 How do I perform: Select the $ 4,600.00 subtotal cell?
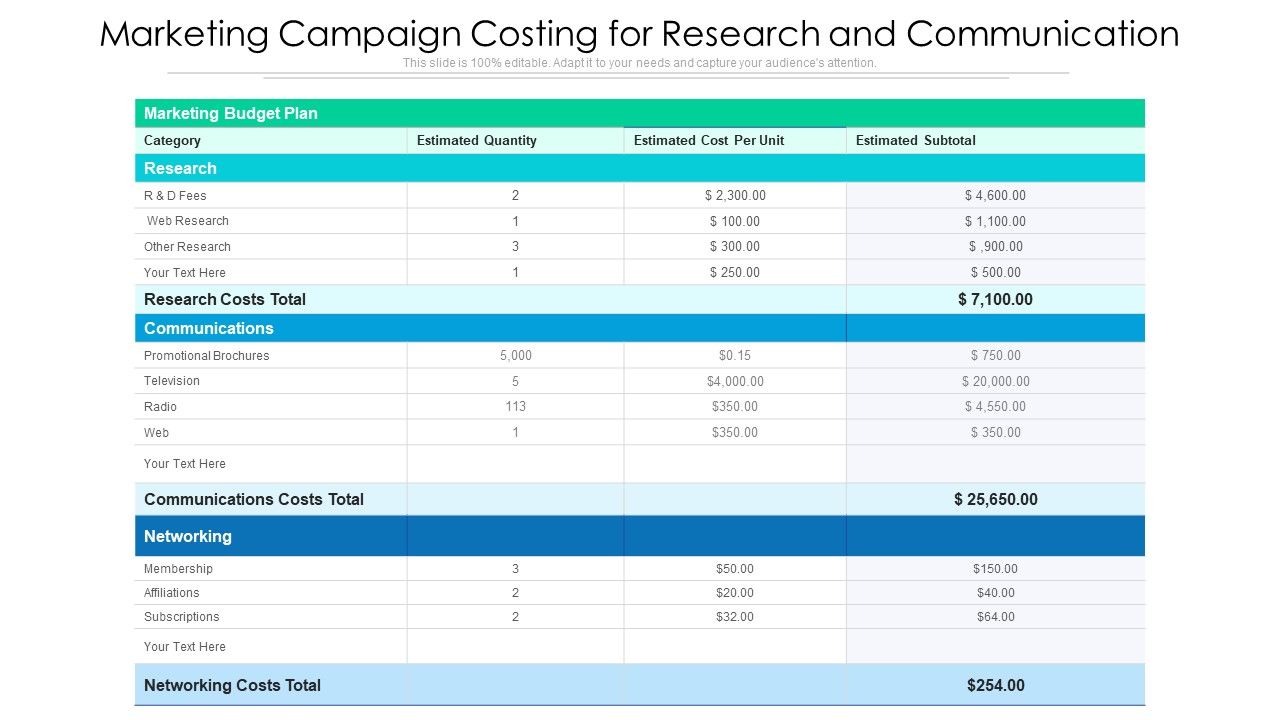coord(995,196)
